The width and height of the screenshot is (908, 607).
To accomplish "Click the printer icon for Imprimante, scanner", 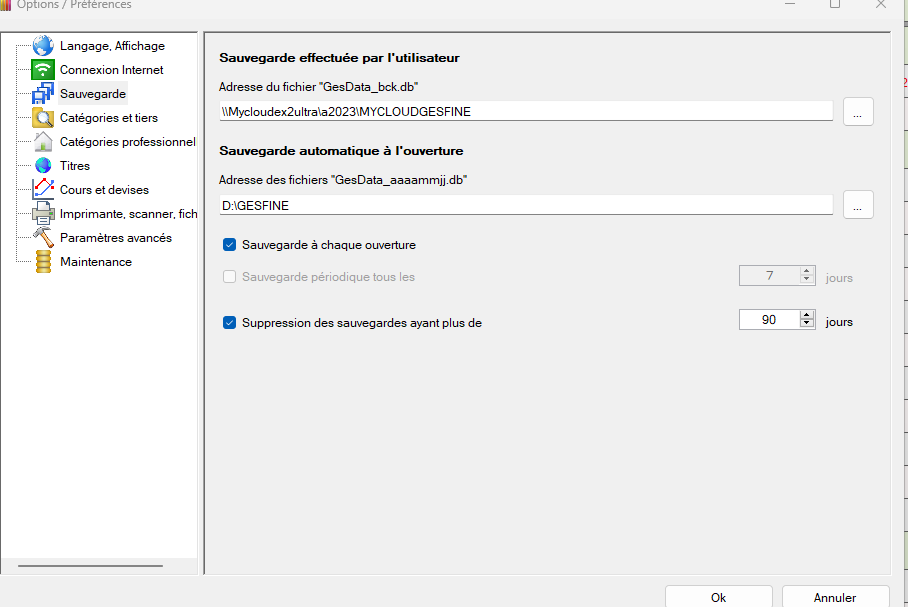I will (x=43, y=213).
